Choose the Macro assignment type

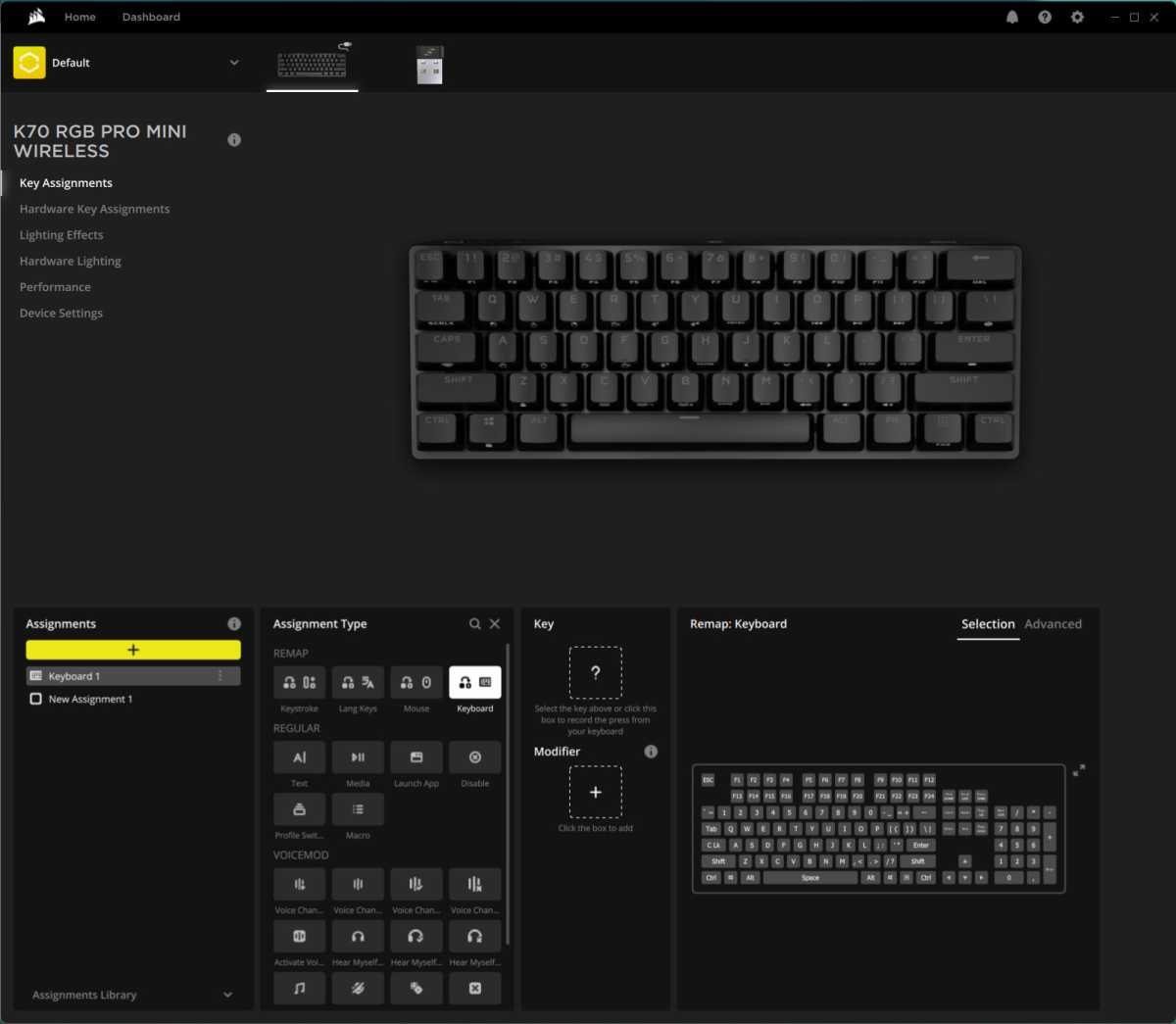[x=358, y=809]
